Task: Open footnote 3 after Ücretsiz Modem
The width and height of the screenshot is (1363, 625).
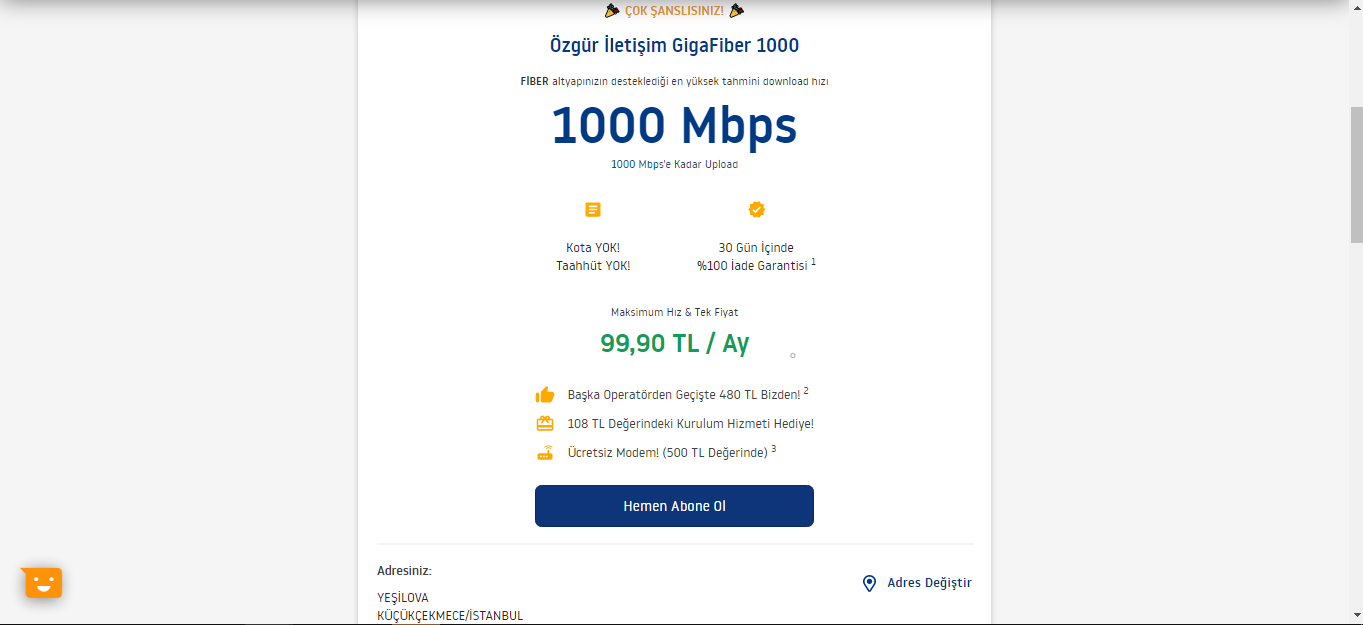Action: 774,448
